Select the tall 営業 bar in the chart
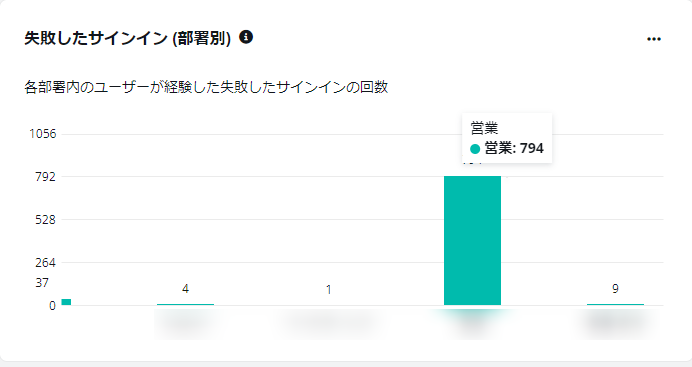Viewport: 692px width, 367px height. pyautogui.click(x=472, y=240)
